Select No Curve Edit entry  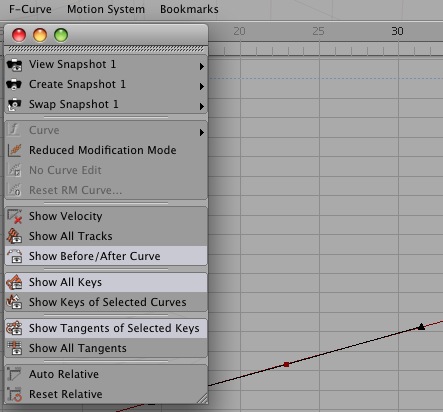[x=106, y=170]
